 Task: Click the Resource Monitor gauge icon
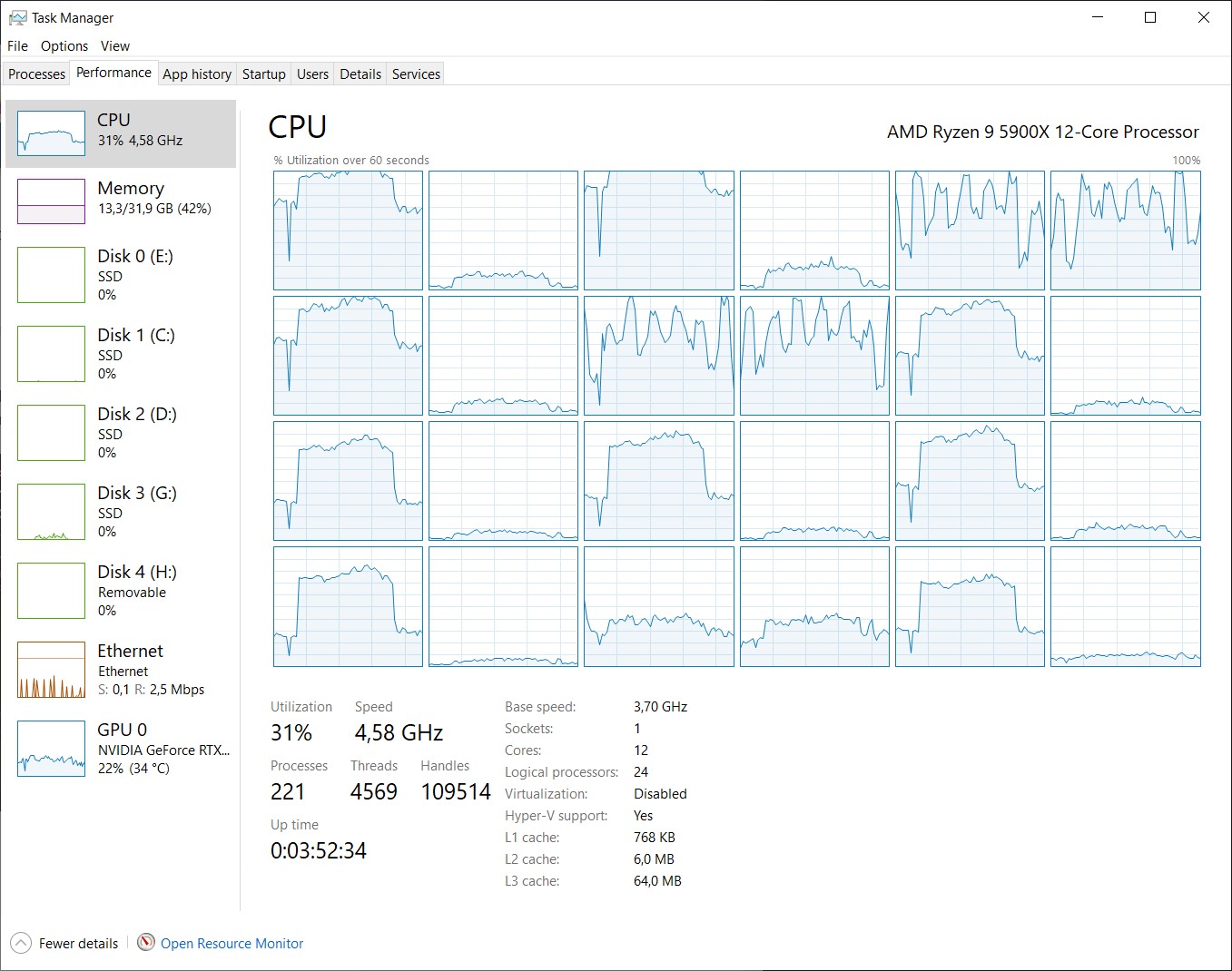coord(146,943)
